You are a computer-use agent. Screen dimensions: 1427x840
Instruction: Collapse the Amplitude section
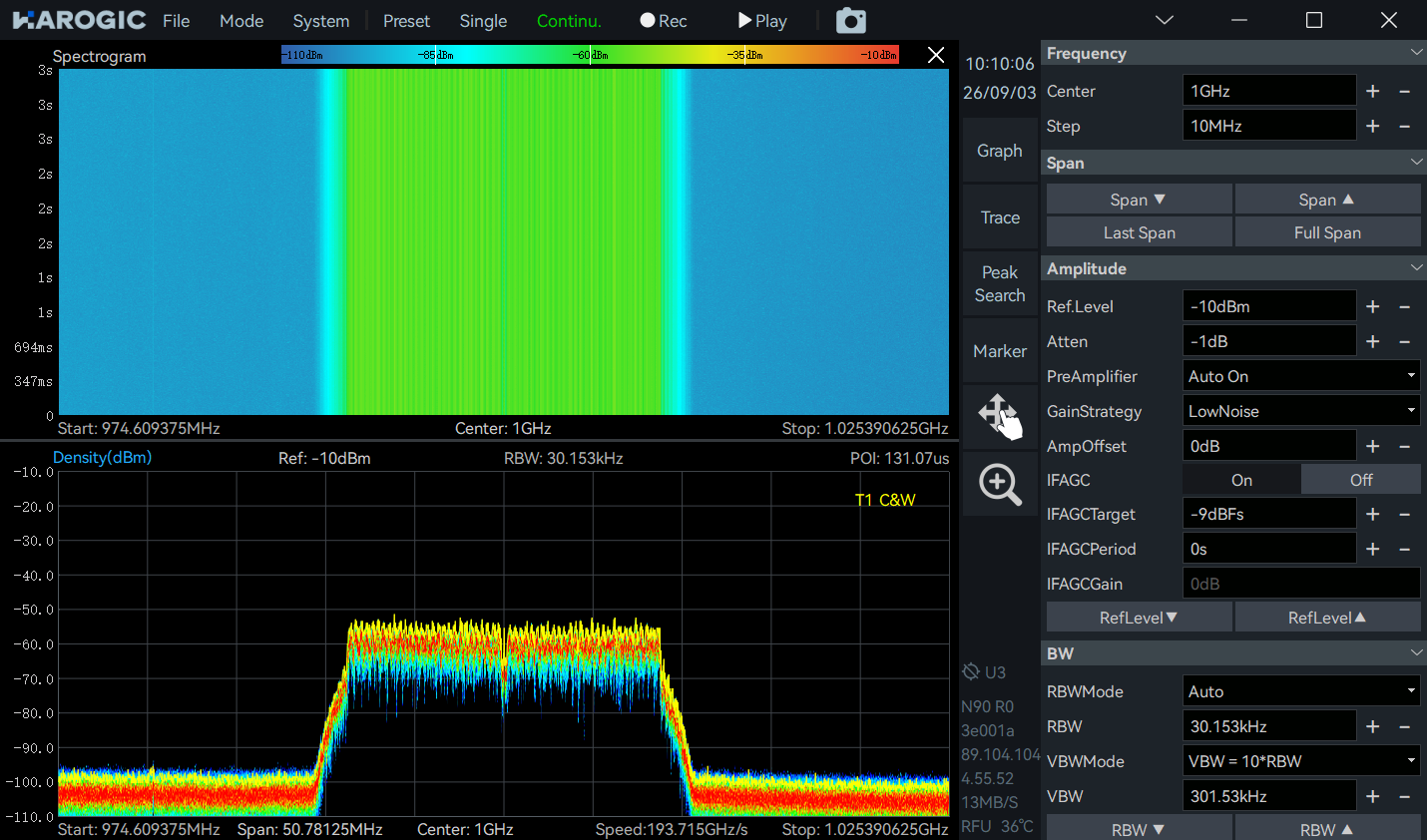[1416, 267]
